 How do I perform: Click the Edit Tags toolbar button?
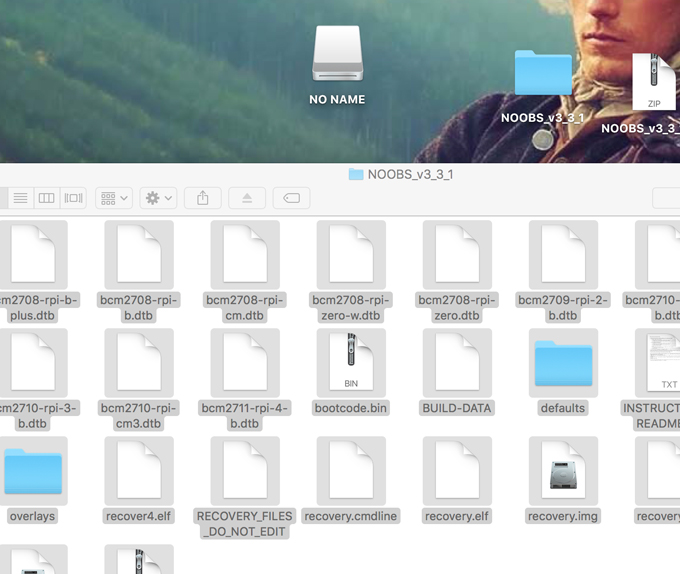click(291, 198)
